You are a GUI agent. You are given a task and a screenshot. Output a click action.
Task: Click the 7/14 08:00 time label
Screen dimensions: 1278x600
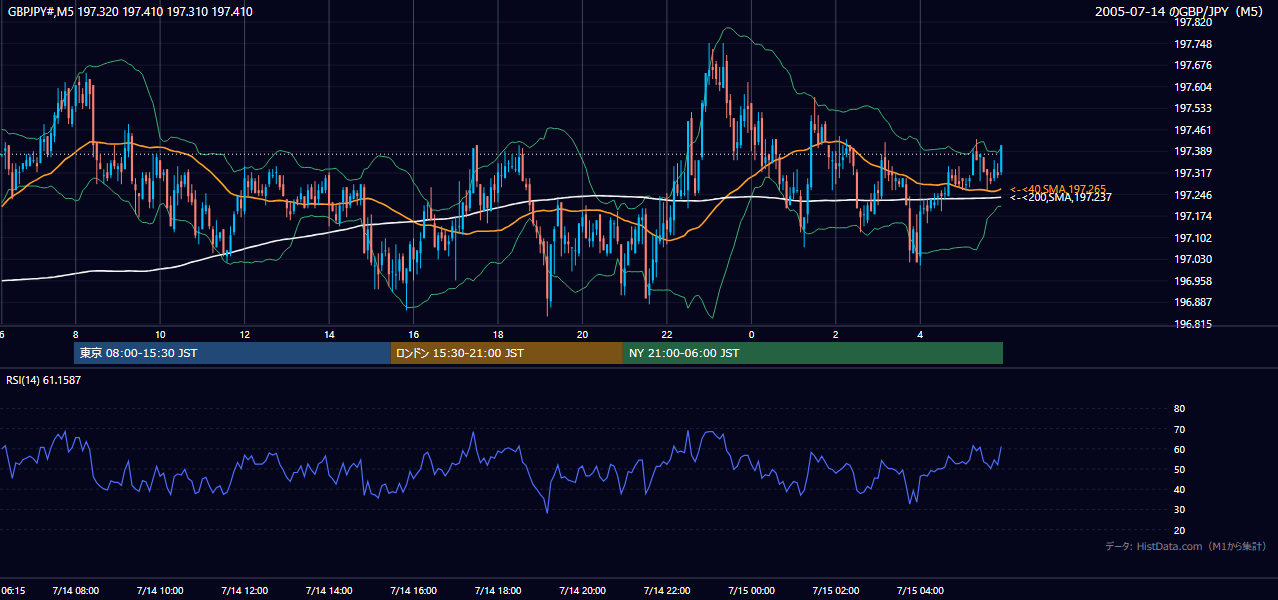pos(76,591)
